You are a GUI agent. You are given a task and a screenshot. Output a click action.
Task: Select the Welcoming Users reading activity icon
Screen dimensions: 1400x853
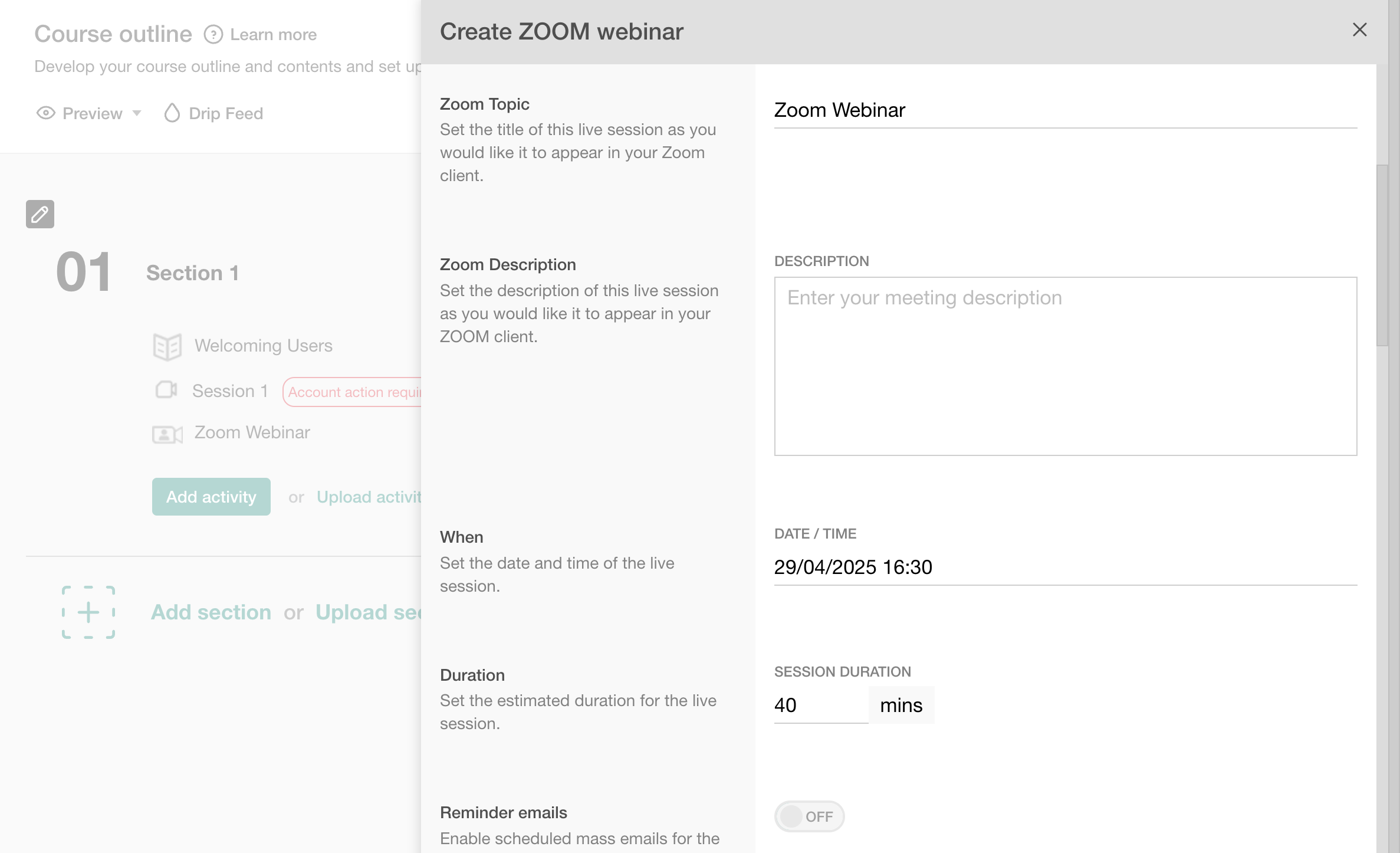click(167, 346)
